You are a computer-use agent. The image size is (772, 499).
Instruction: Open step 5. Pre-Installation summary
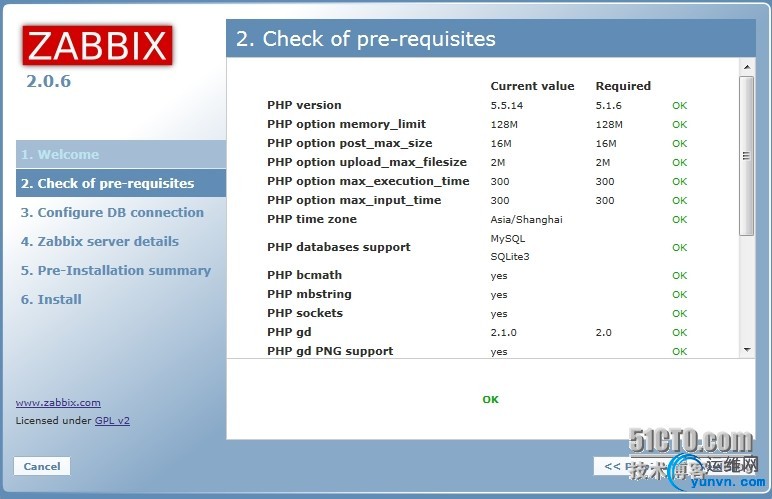(x=116, y=271)
